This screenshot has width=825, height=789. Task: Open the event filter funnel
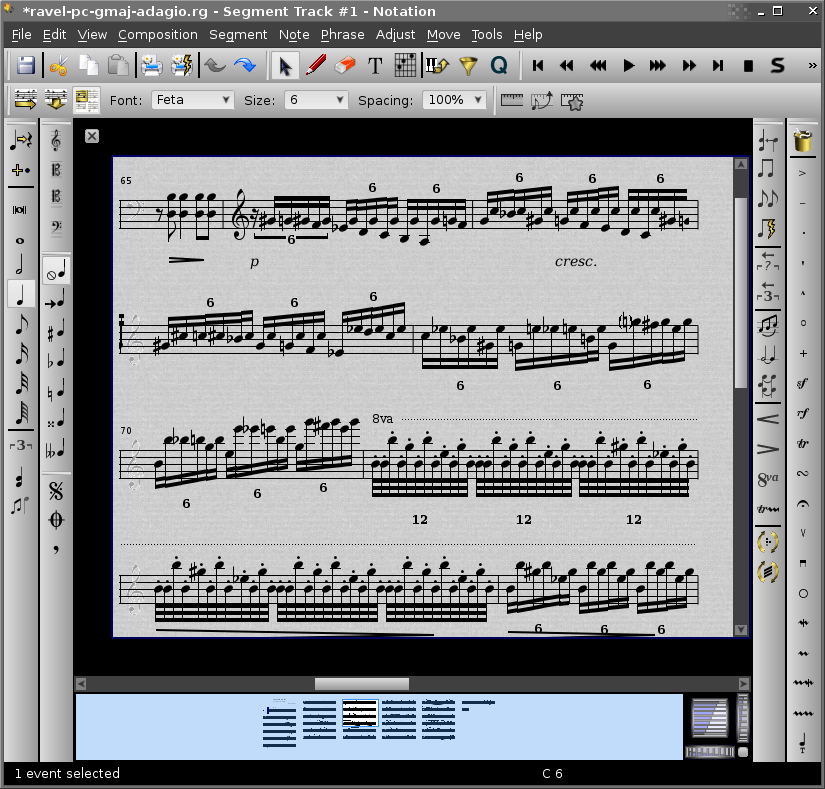point(471,65)
